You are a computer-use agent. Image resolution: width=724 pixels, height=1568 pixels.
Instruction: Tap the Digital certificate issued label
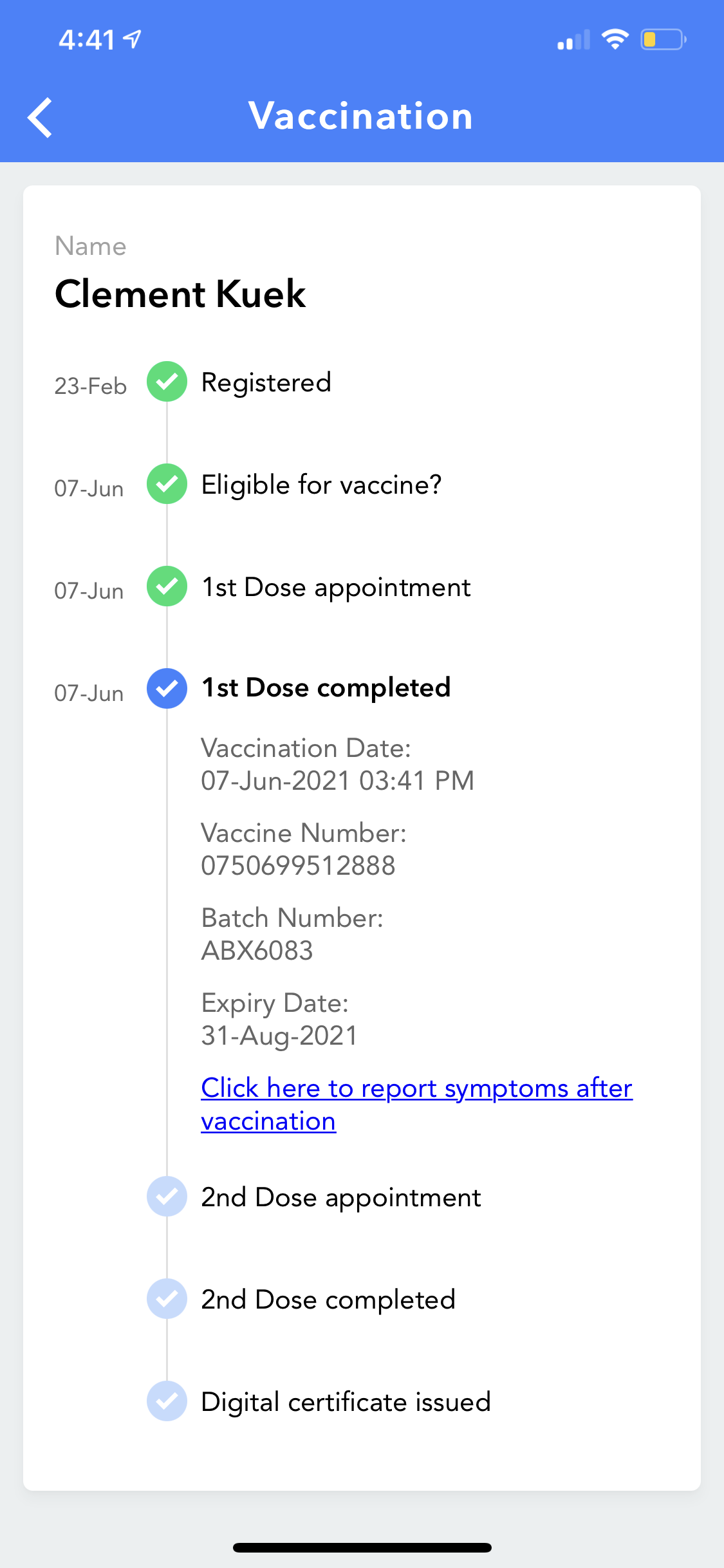(x=346, y=1402)
